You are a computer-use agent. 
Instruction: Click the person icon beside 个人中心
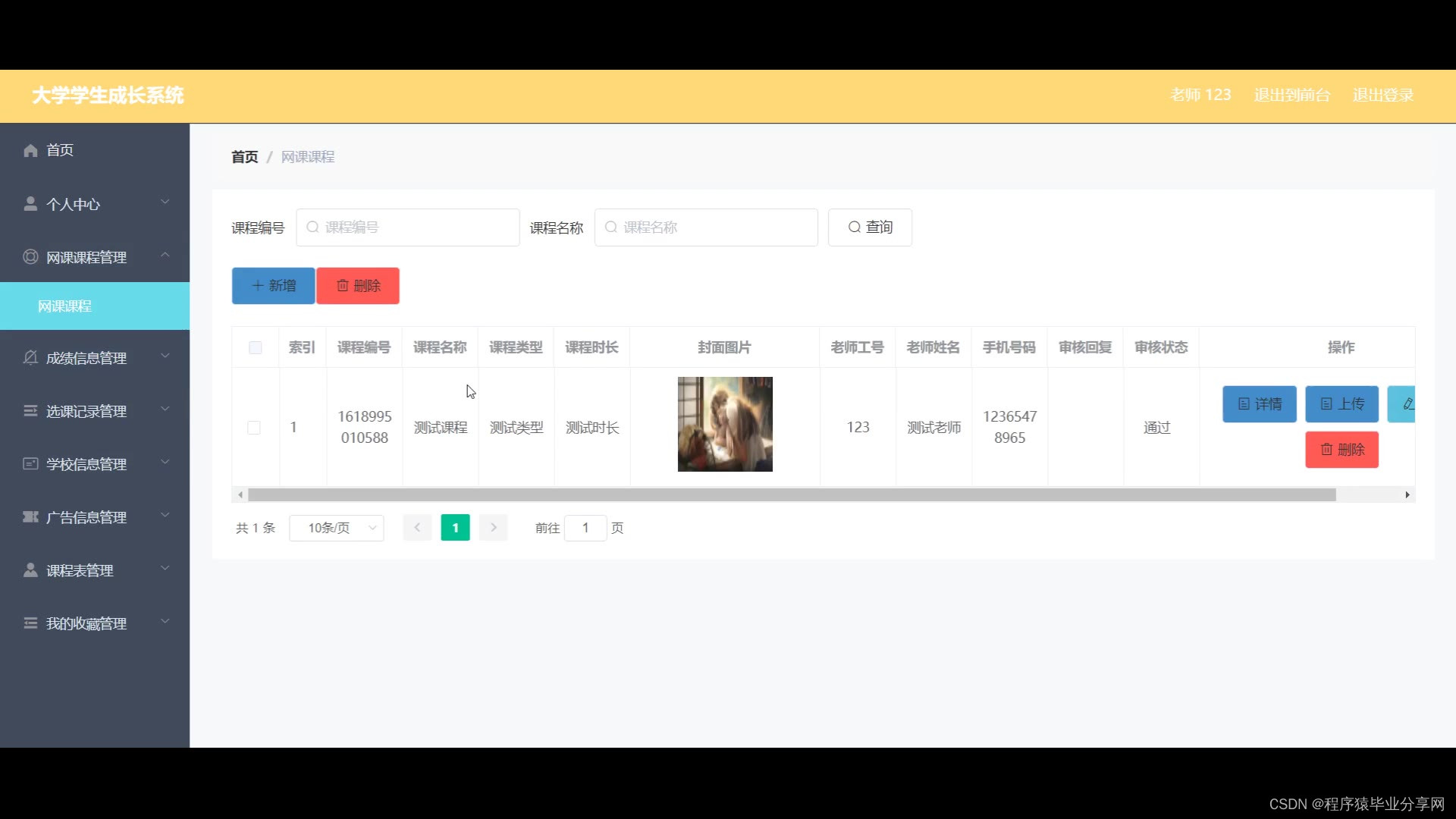click(30, 204)
